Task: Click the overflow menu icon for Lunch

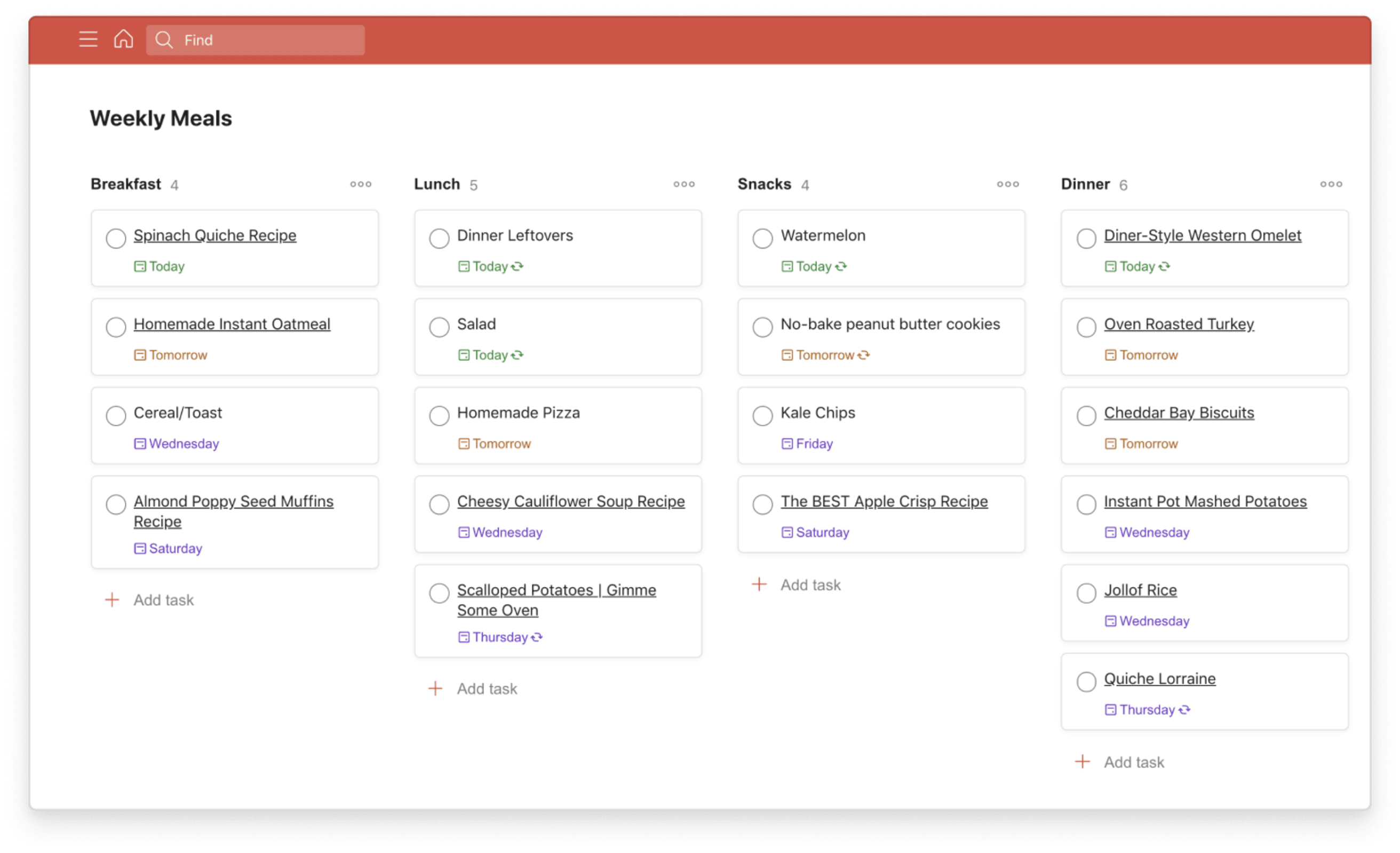Action: [684, 184]
